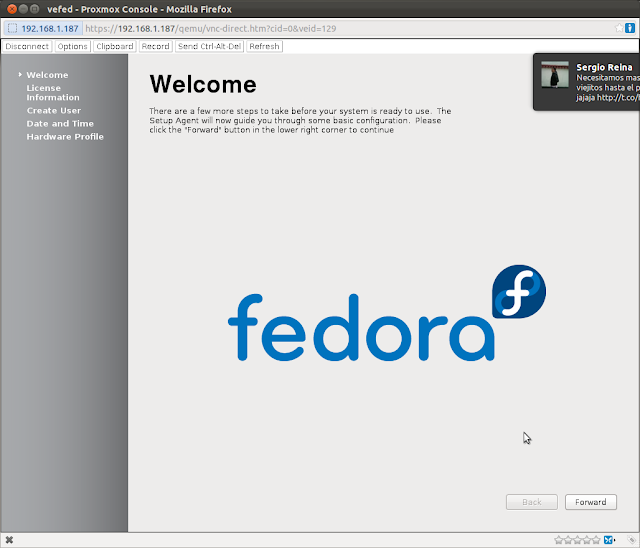Click the tag icon in the status bar
This screenshot has height=548, width=640.
(x=631, y=540)
